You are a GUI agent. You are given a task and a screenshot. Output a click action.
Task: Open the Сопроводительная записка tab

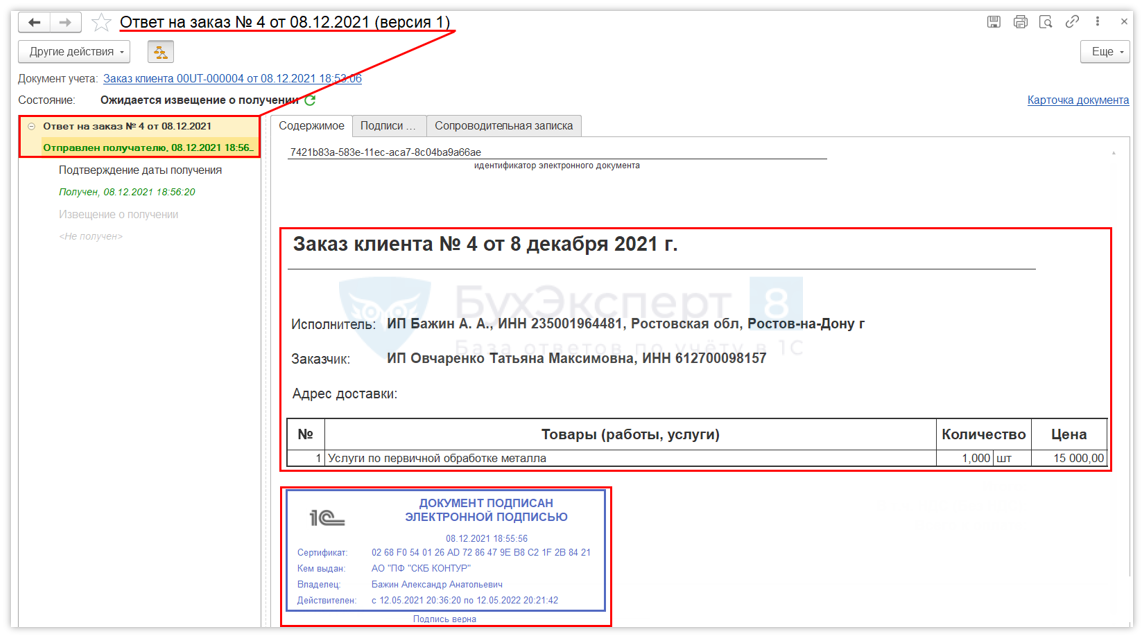pos(503,126)
